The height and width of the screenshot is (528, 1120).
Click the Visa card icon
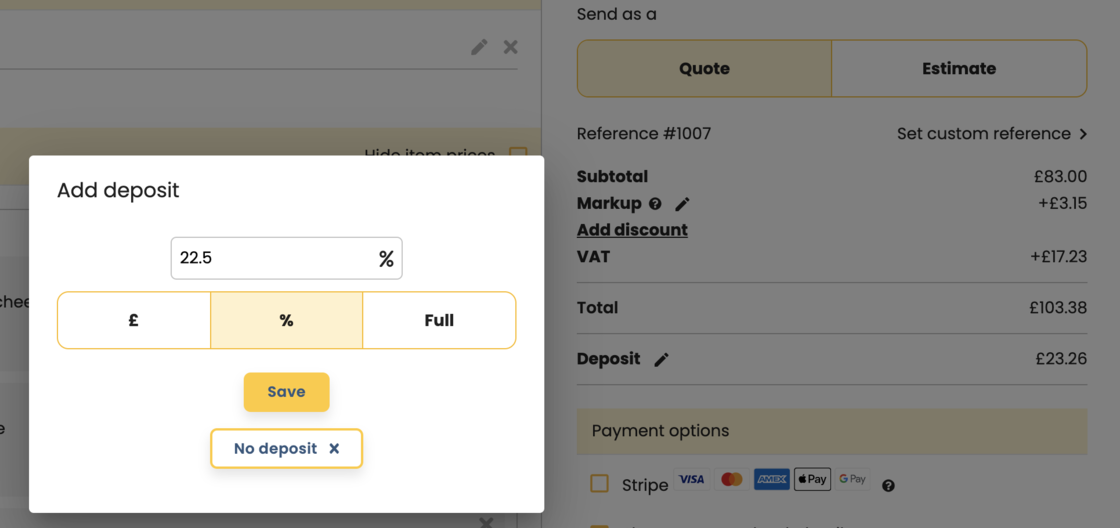691,480
